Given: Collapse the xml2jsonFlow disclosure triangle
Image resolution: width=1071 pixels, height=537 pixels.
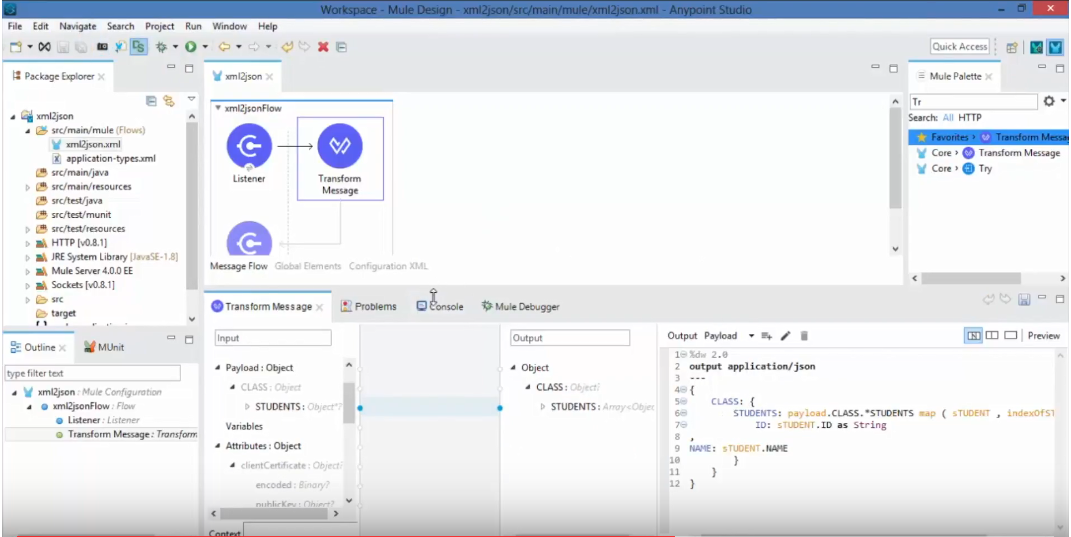Looking at the screenshot, I should pos(218,108).
